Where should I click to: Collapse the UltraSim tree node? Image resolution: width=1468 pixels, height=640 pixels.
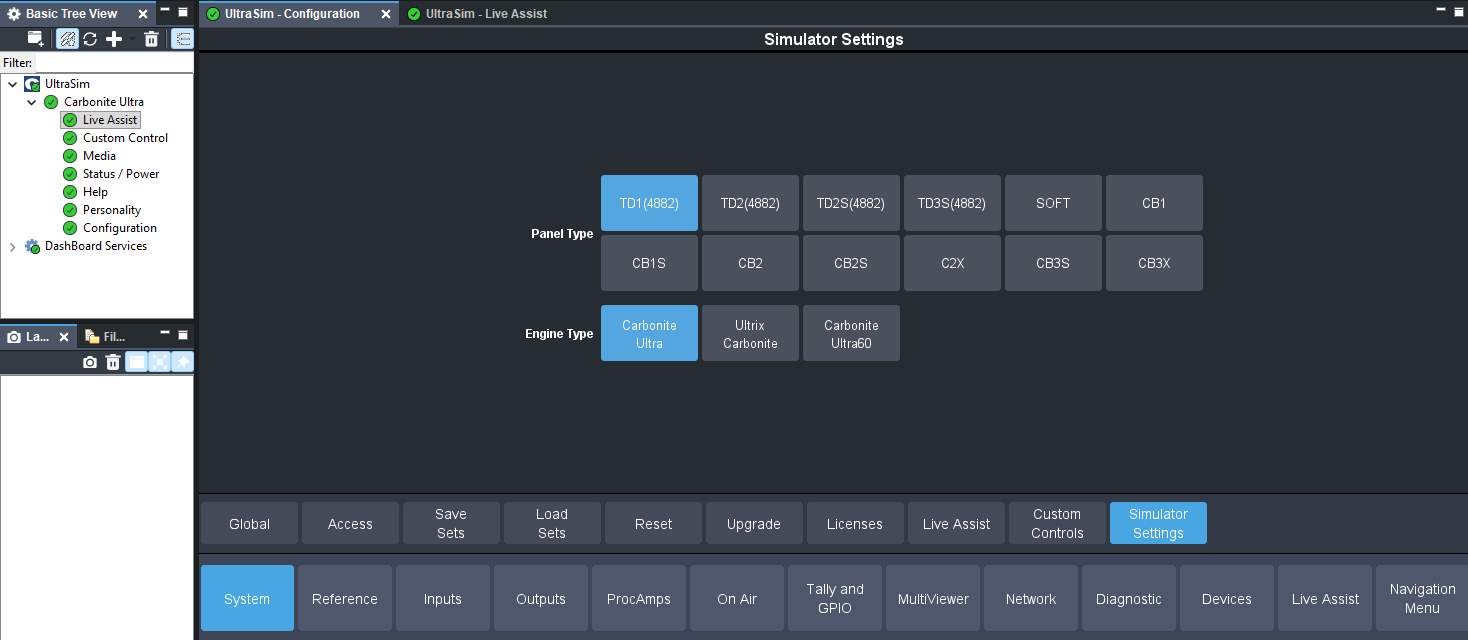coord(12,84)
